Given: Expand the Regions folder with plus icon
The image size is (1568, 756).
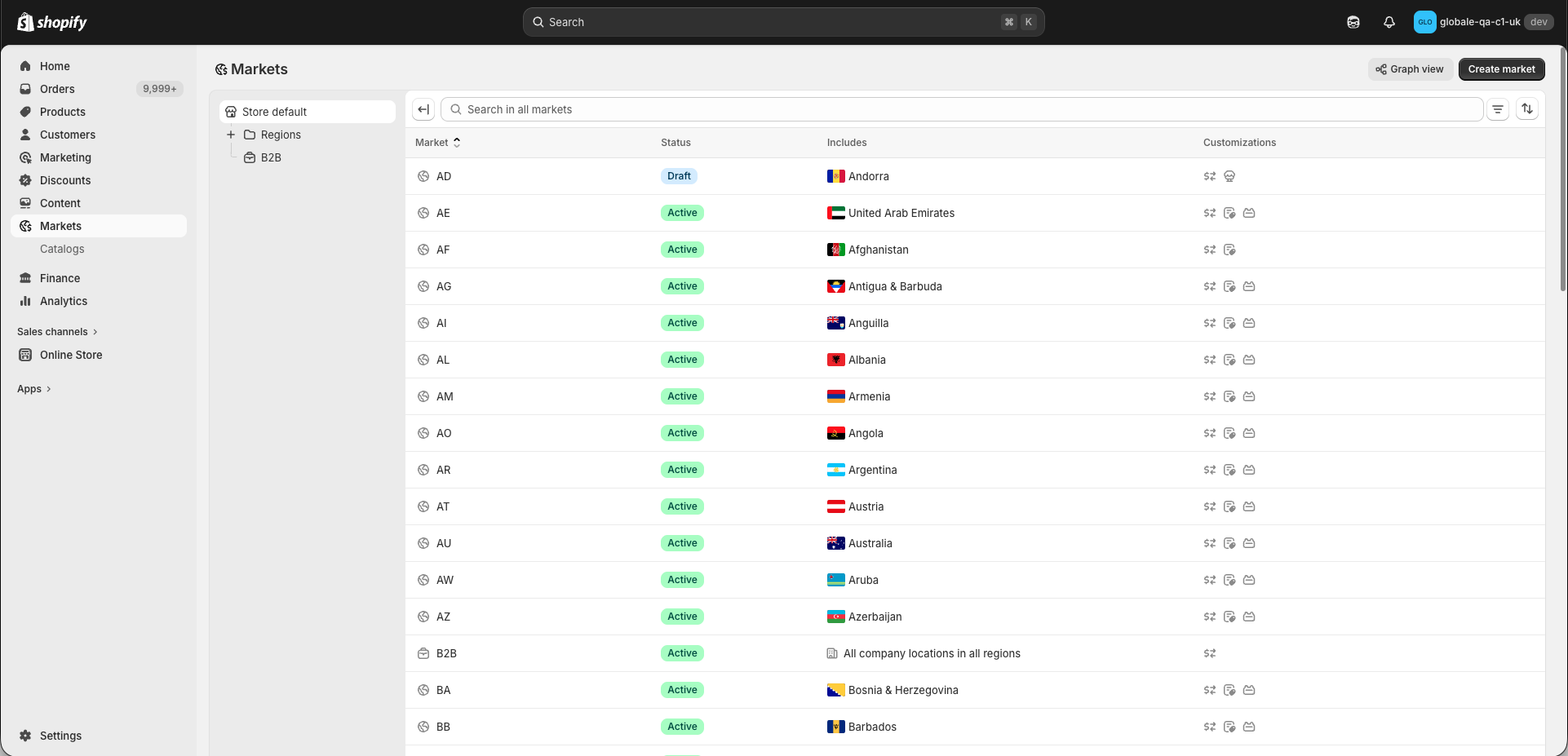Looking at the screenshot, I should (231, 135).
